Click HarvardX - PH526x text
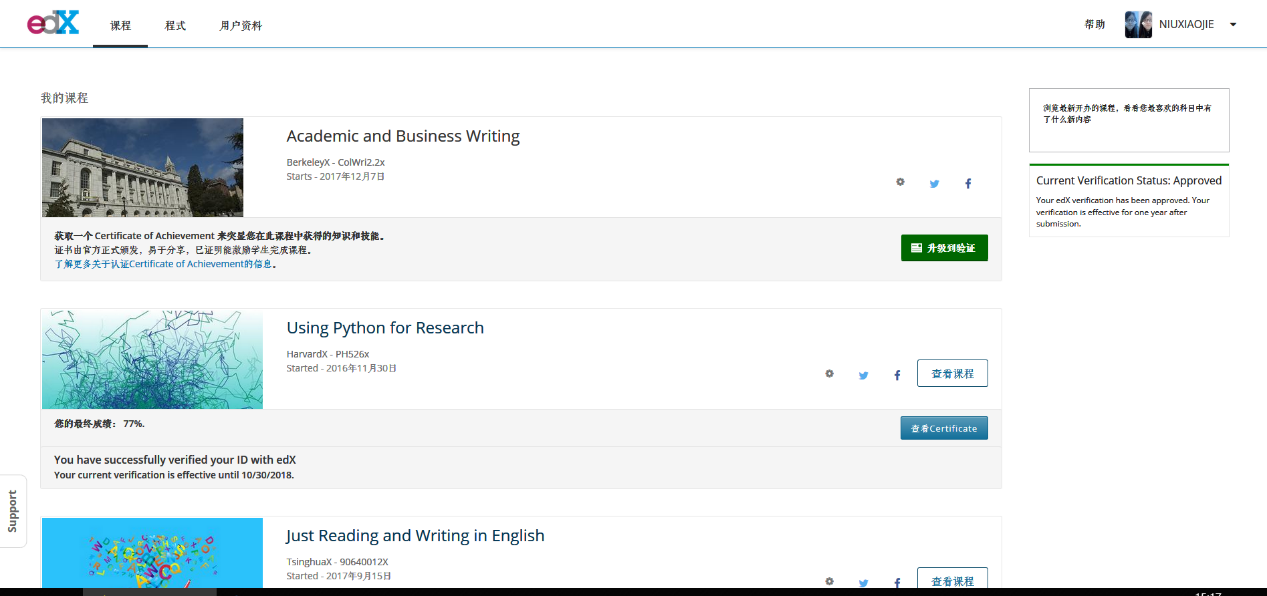The width and height of the screenshot is (1267, 596). click(x=328, y=354)
